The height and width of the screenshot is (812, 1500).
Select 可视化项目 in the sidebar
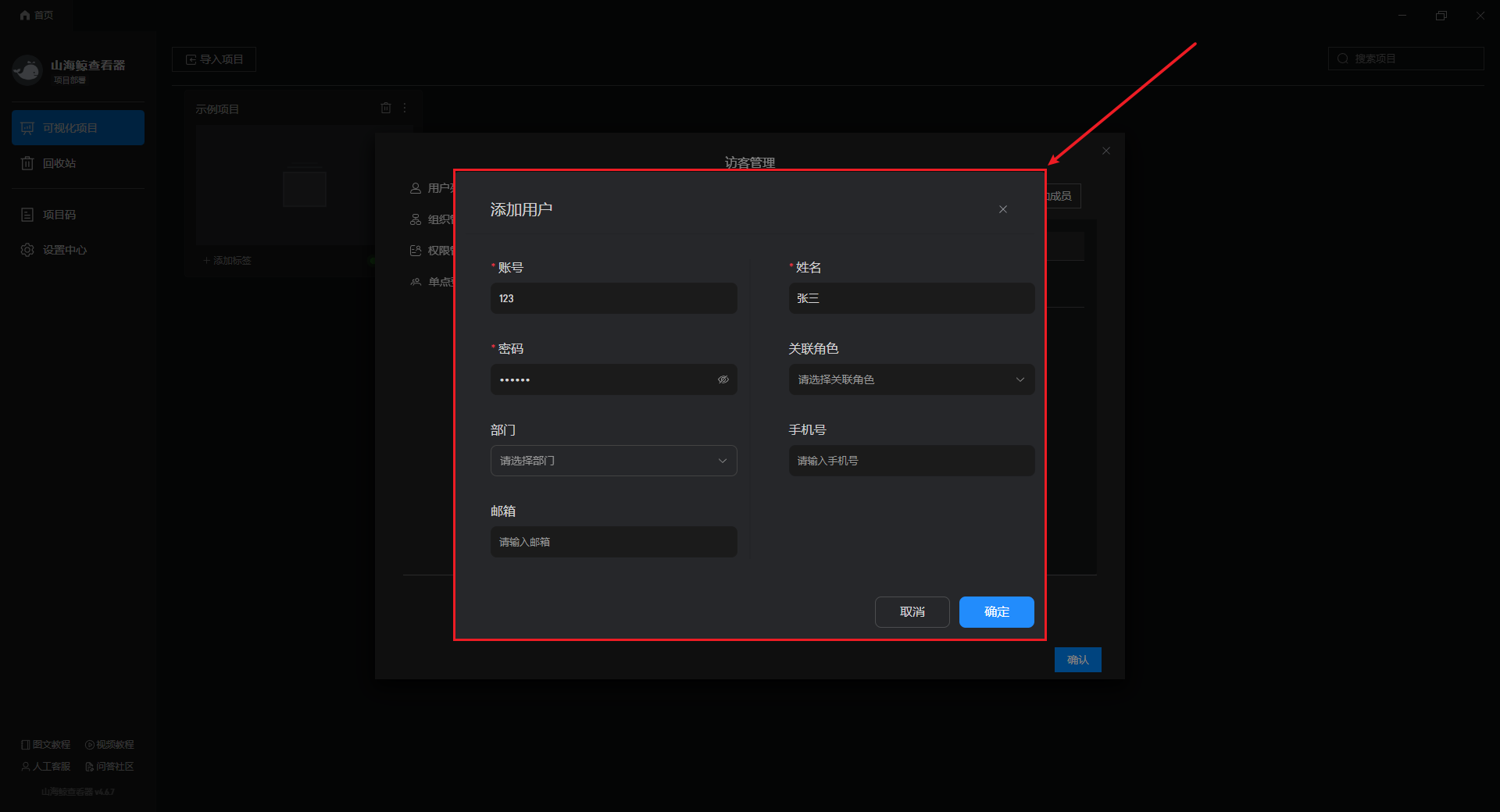pos(77,128)
